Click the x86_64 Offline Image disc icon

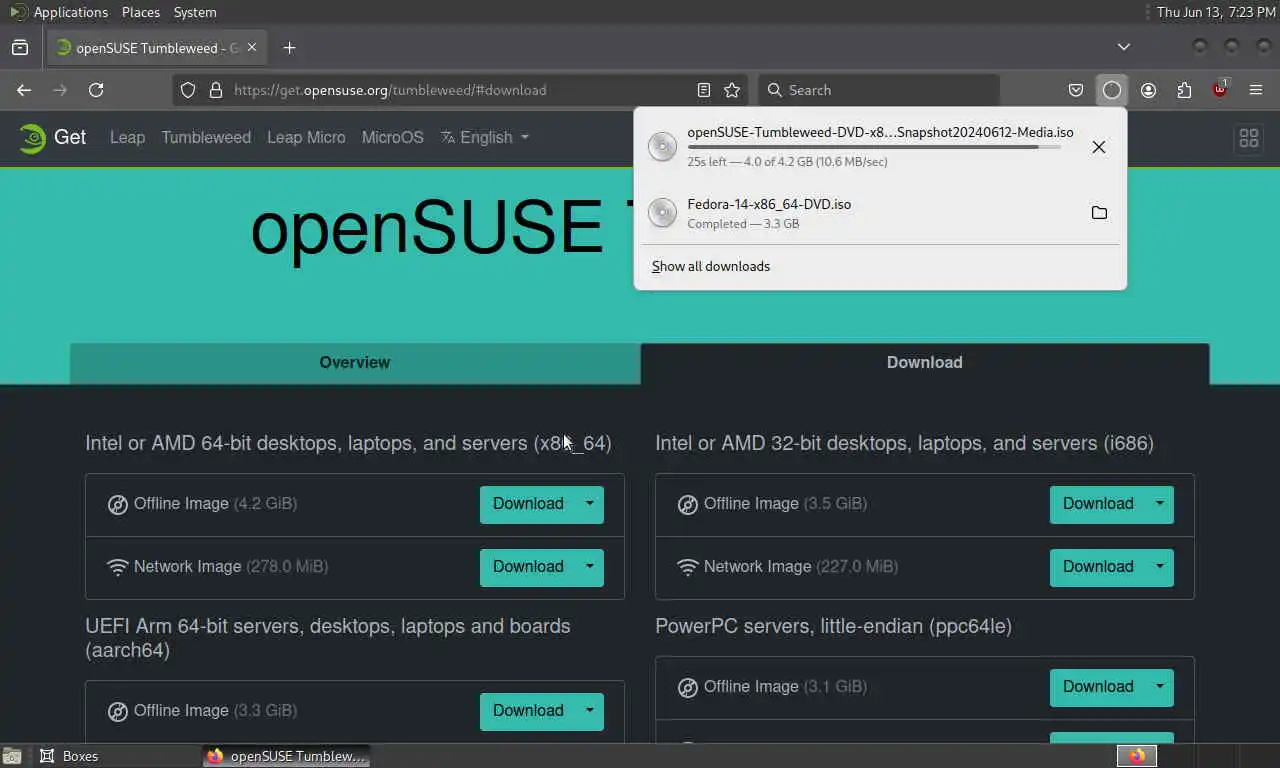pos(118,505)
